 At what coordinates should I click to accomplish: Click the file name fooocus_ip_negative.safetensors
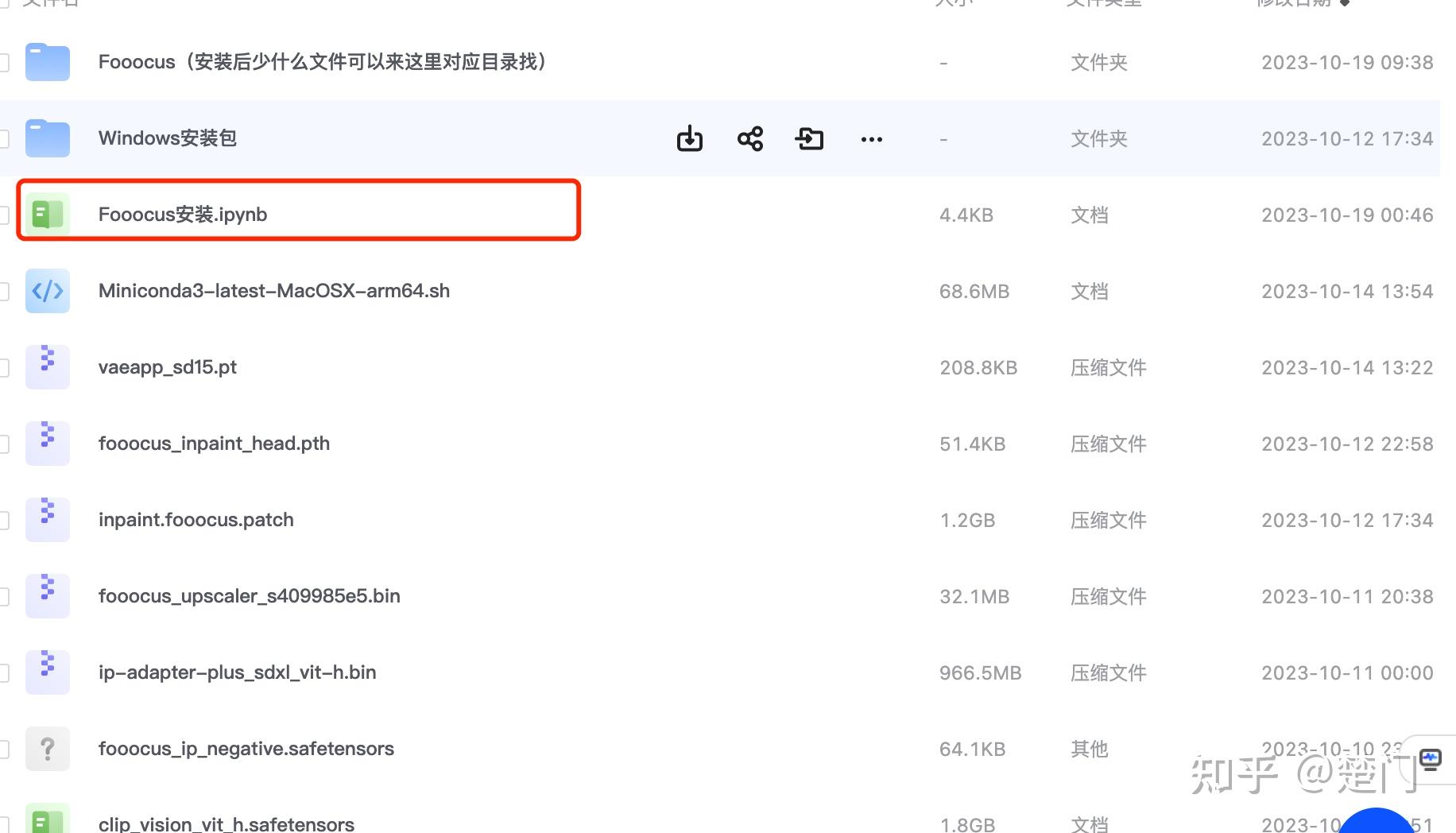point(246,749)
